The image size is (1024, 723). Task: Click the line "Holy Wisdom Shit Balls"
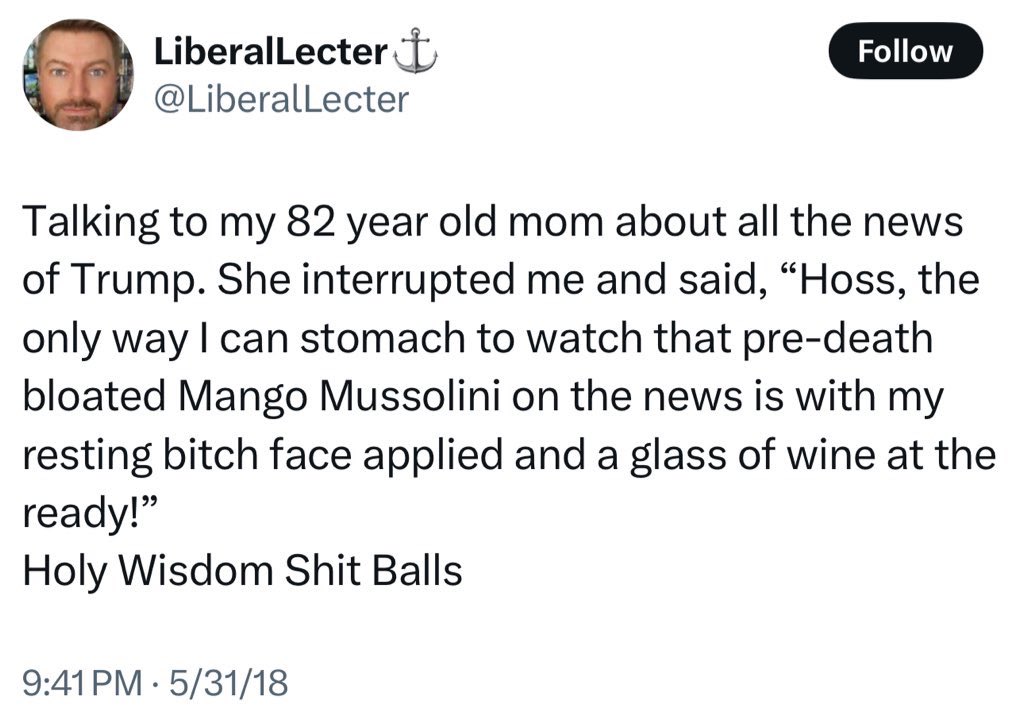[241, 570]
